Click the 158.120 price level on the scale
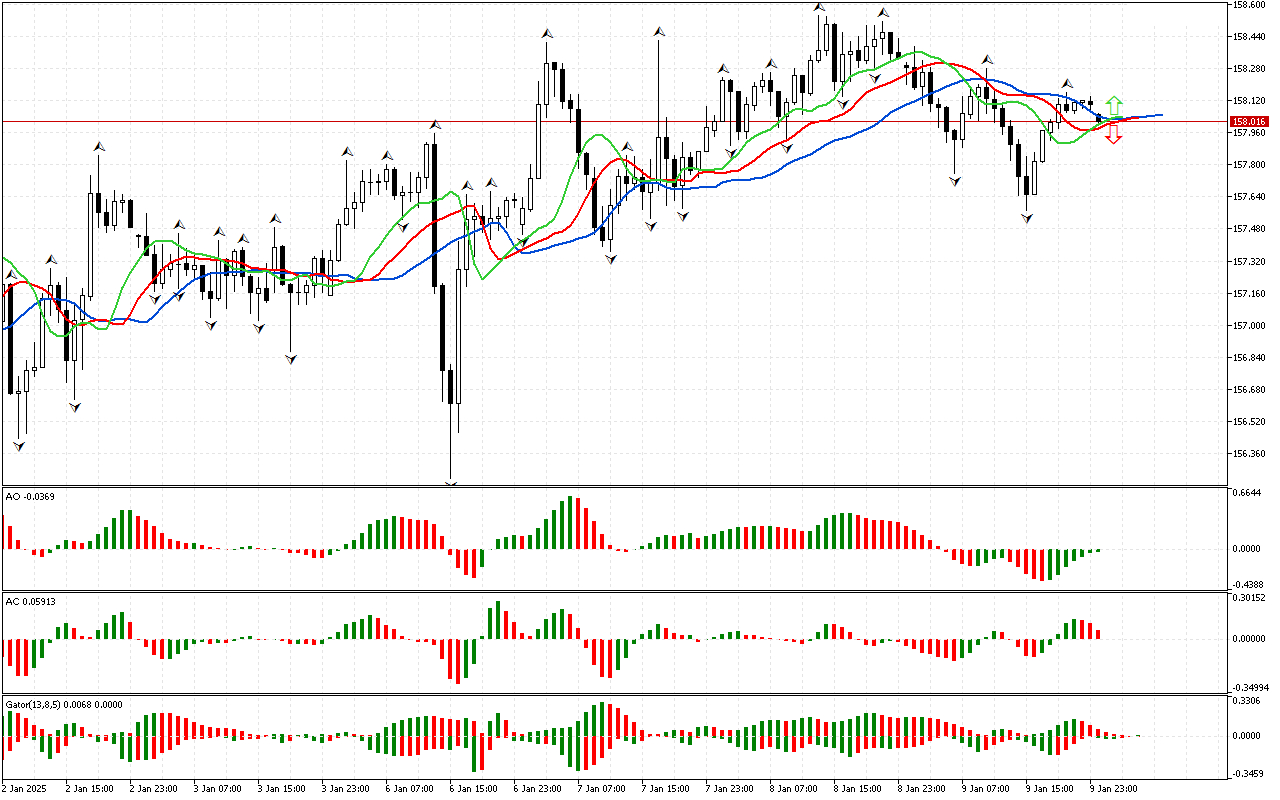The image size is (1280, 800). click(x=1251, y=101)
